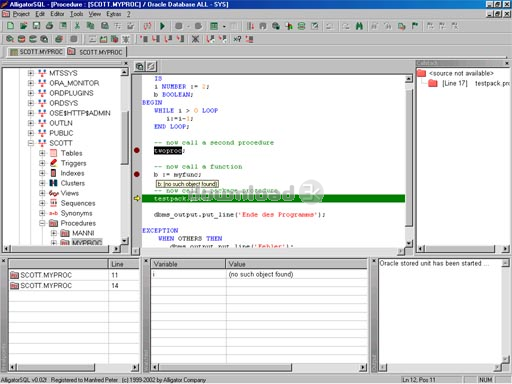Screen dimensions: 512x384
Task: Select the Views node in the schema tree
Action: (70, 193)
